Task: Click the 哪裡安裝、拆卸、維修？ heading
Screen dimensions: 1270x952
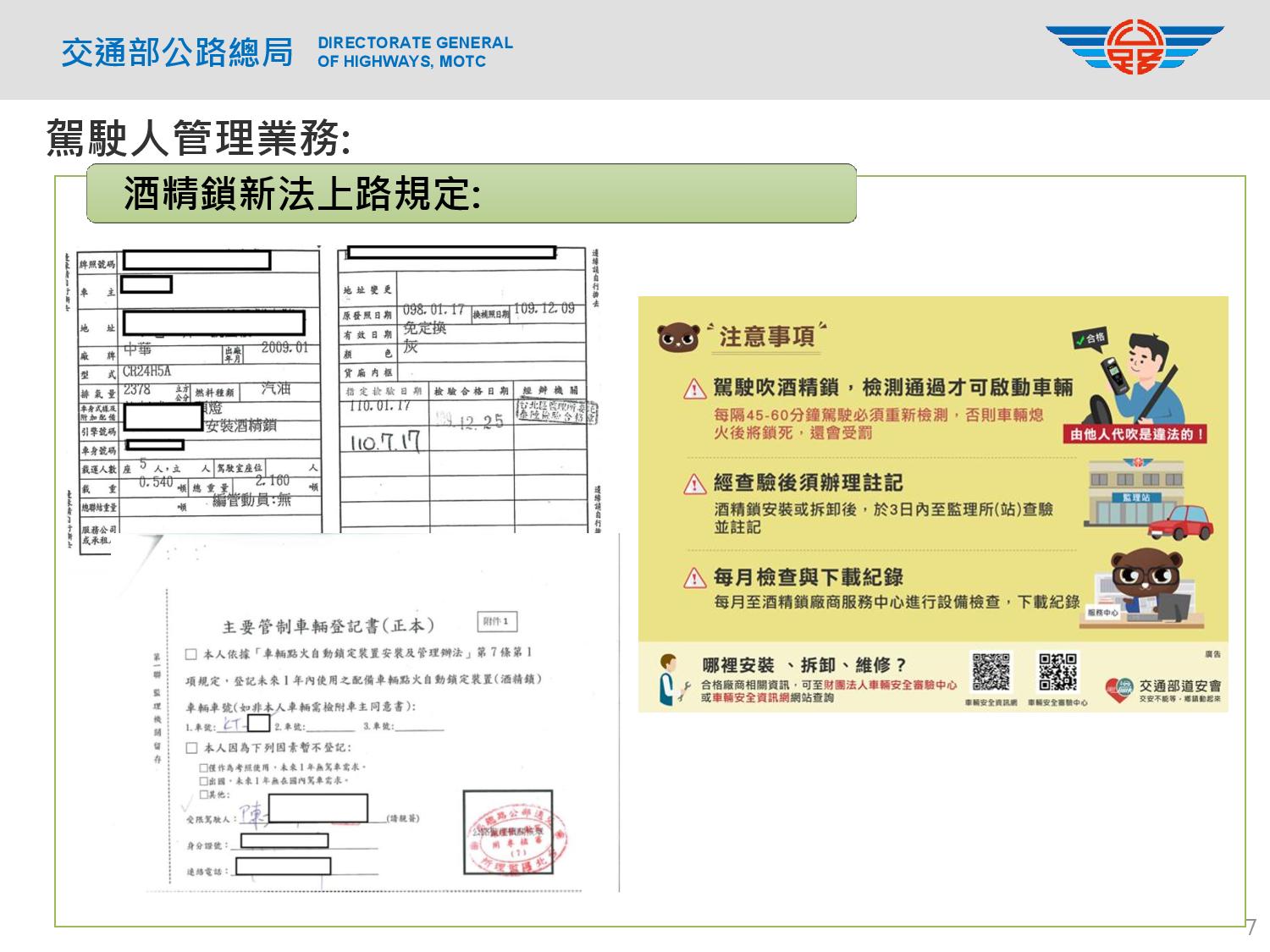Action: (x=804, y=665)
